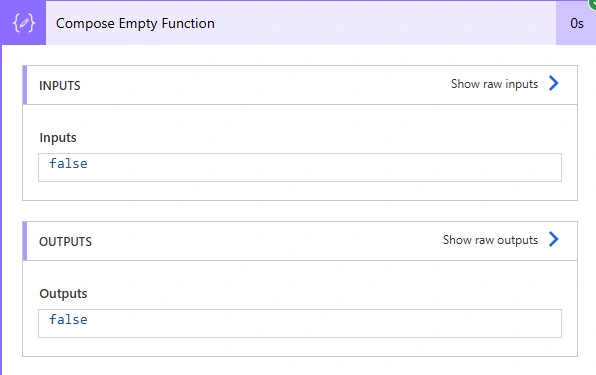This screenshot has height=375, width=596.
Task: Click the Inputs field label
Action: point(58,138)
